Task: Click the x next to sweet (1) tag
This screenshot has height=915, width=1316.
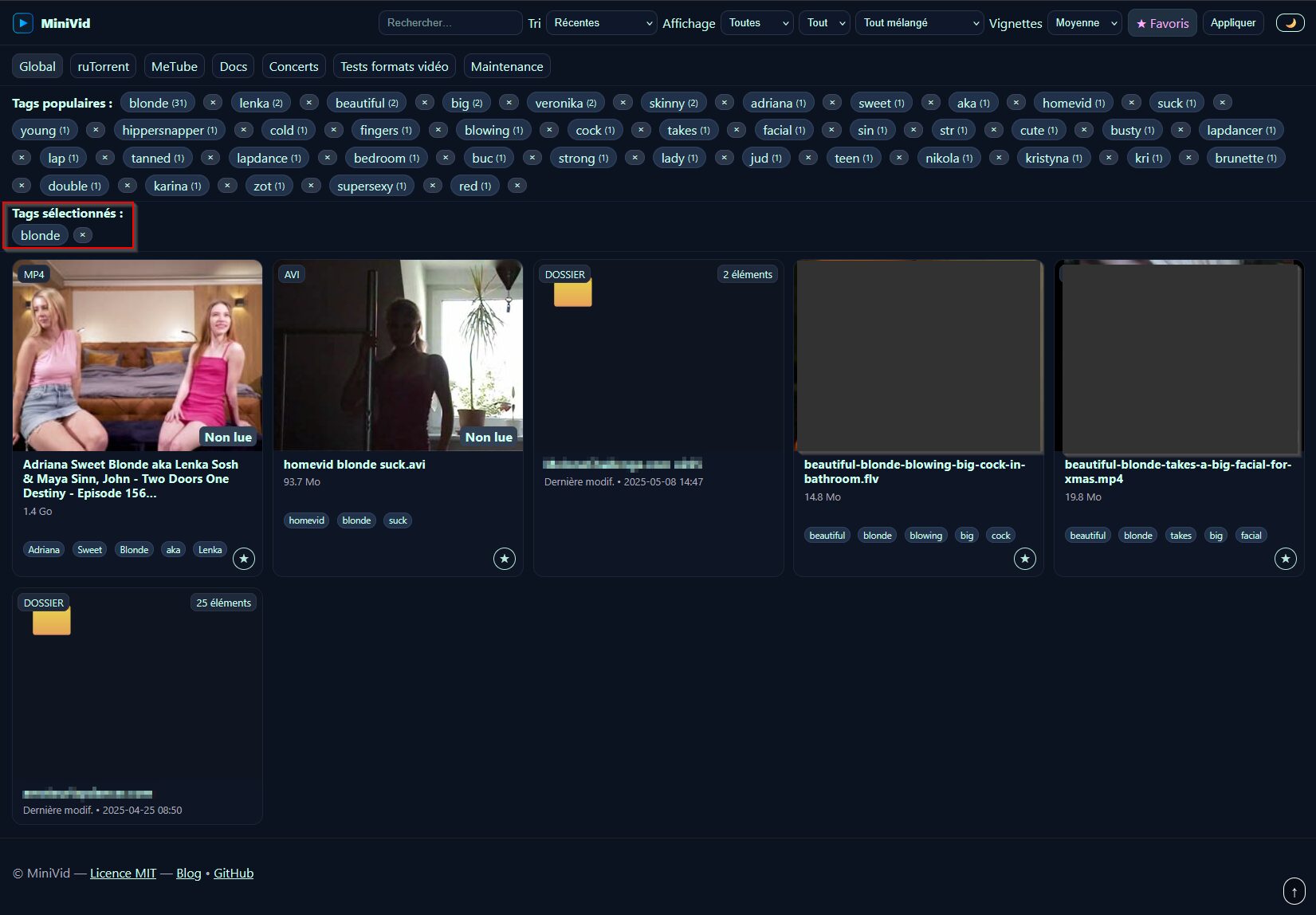Action: [930, 103]
